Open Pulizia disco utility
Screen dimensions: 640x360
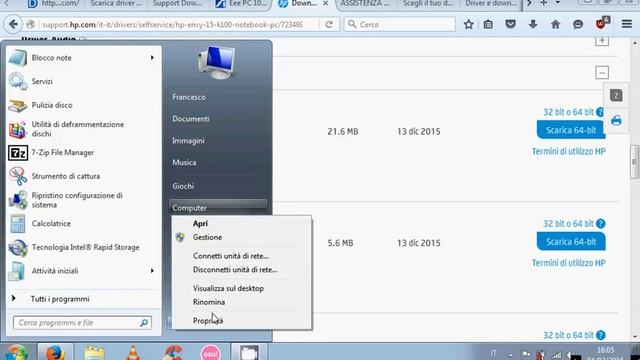(x=84, y=105)
